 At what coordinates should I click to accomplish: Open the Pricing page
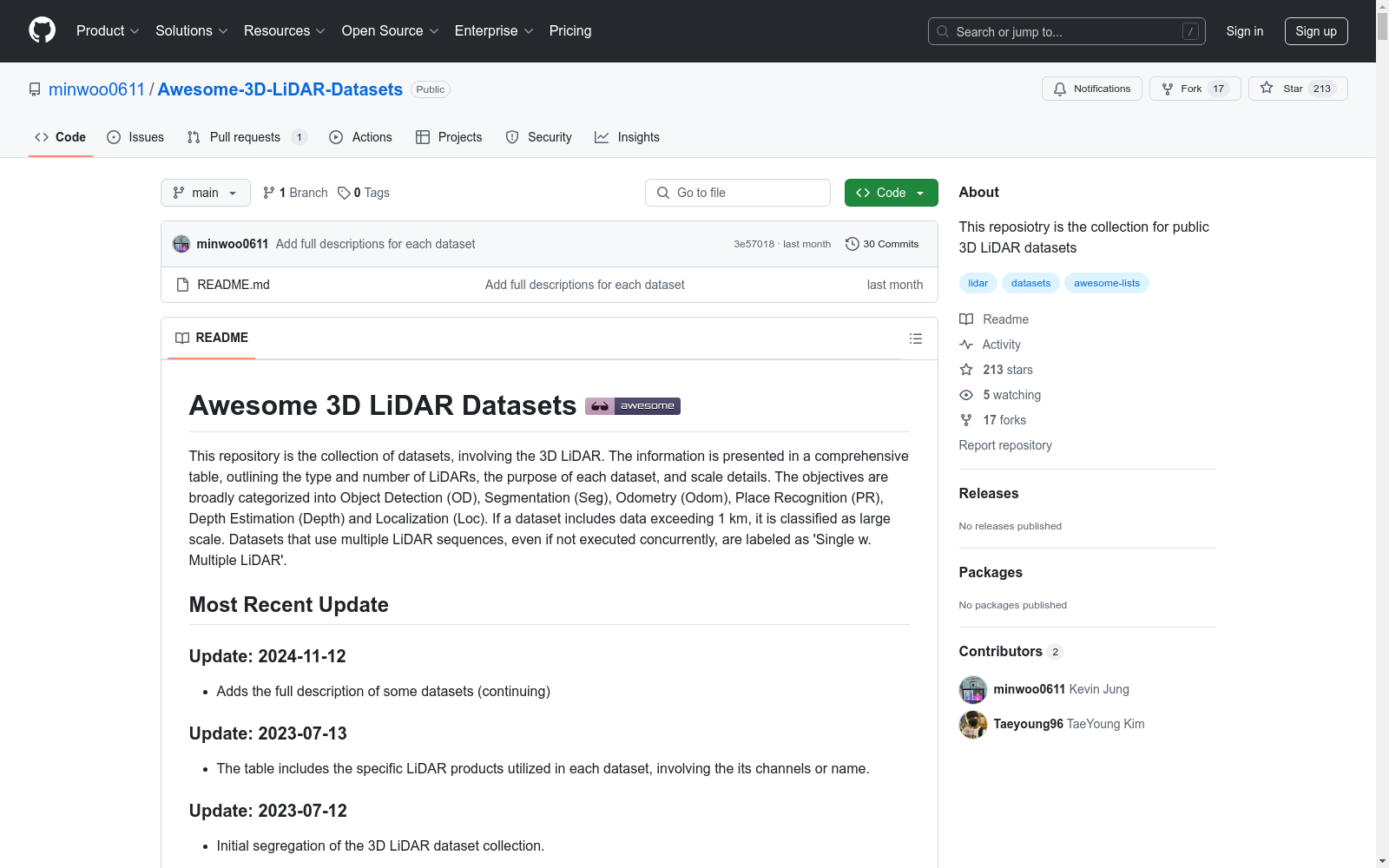570,30
